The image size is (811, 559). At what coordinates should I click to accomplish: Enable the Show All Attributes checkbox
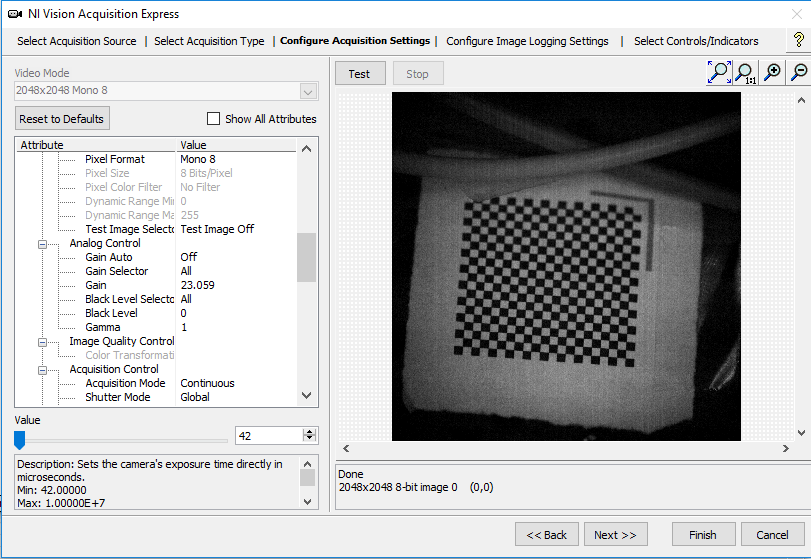(213, 119)
